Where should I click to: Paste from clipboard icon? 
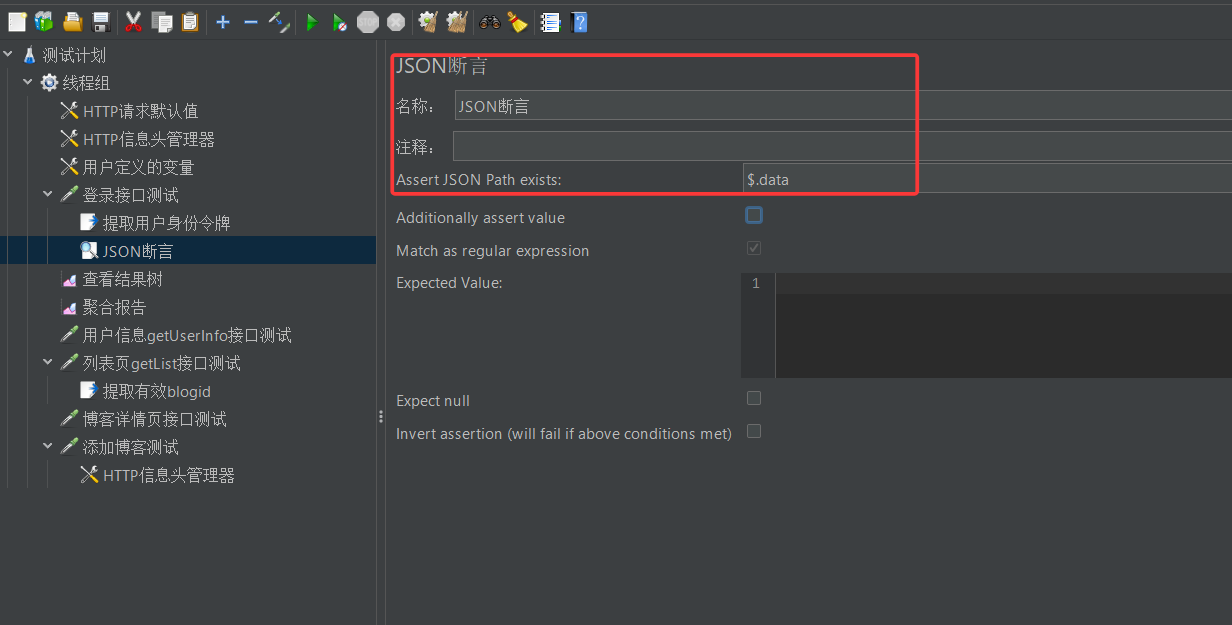189,21
